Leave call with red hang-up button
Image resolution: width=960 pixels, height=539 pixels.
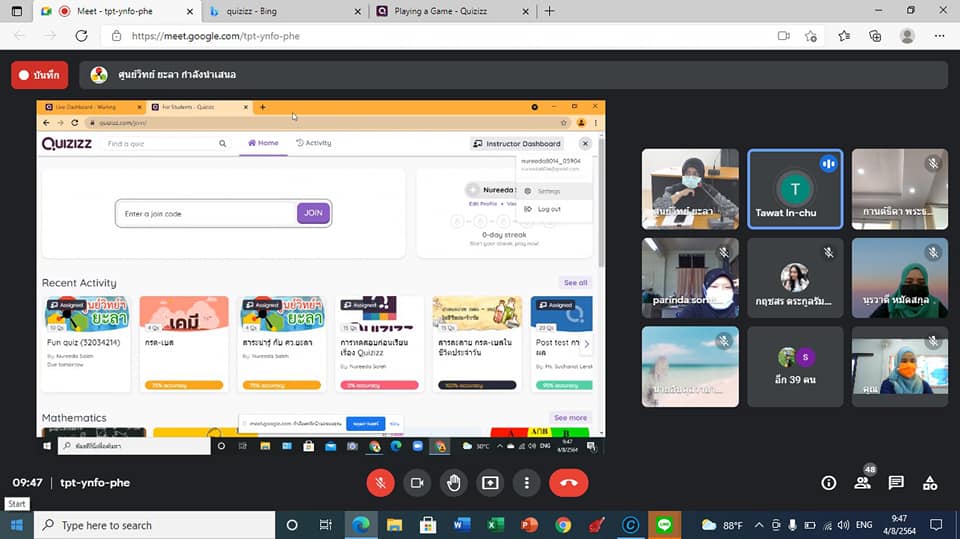pyautogui.click(x=569, y=483)
